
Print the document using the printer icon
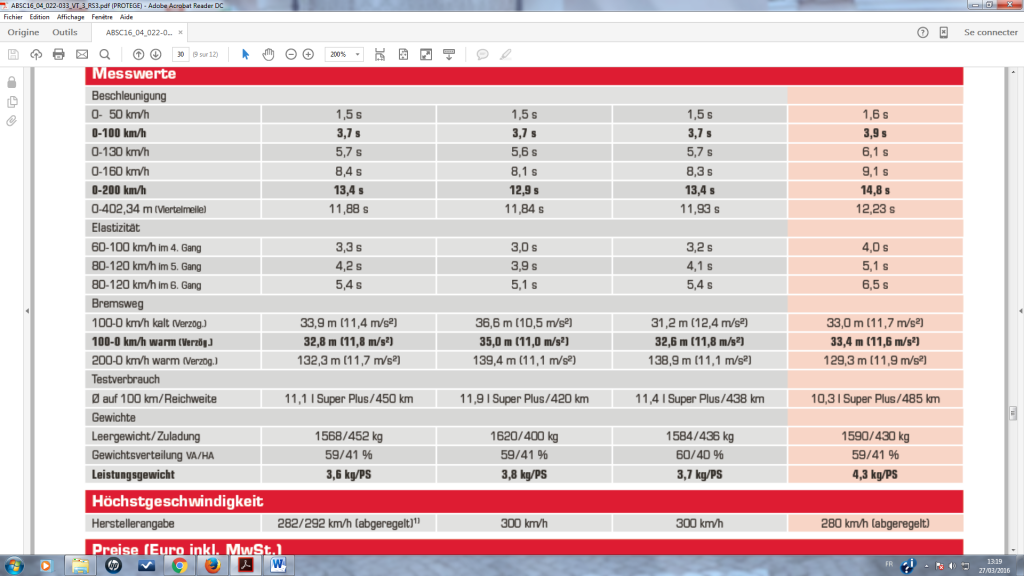point(59,54)
